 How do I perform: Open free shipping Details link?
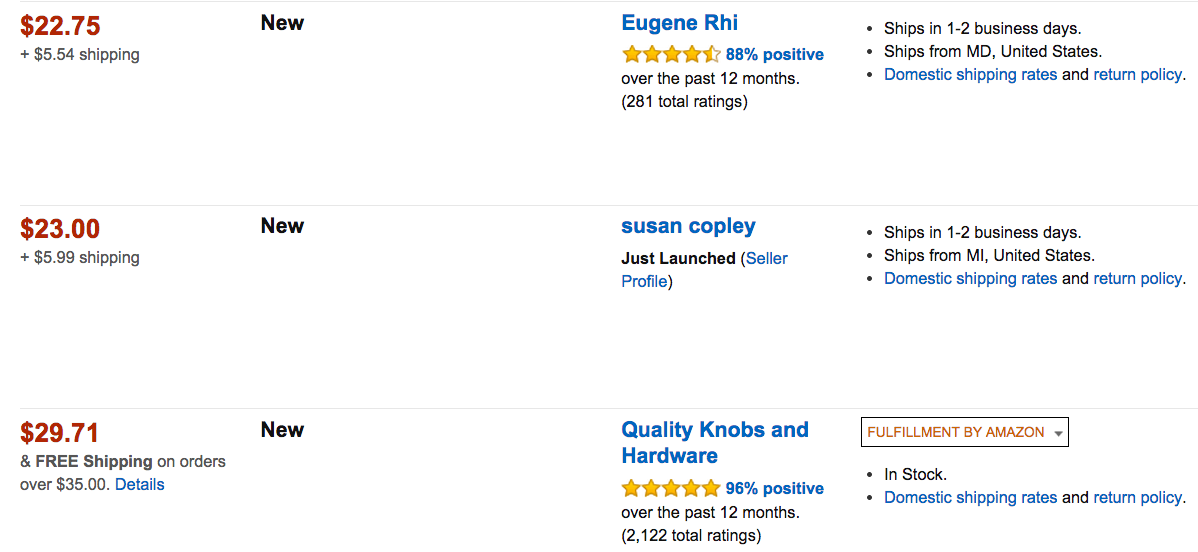click(x=139, y=484)
